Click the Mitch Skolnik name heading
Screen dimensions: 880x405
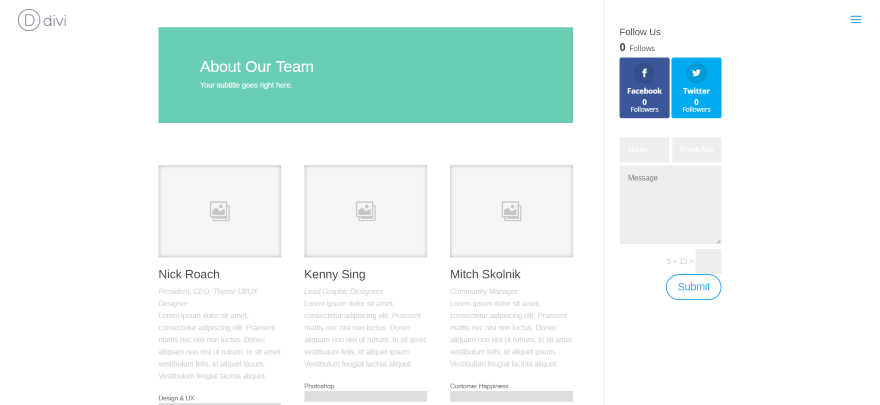tap(485, 274)
